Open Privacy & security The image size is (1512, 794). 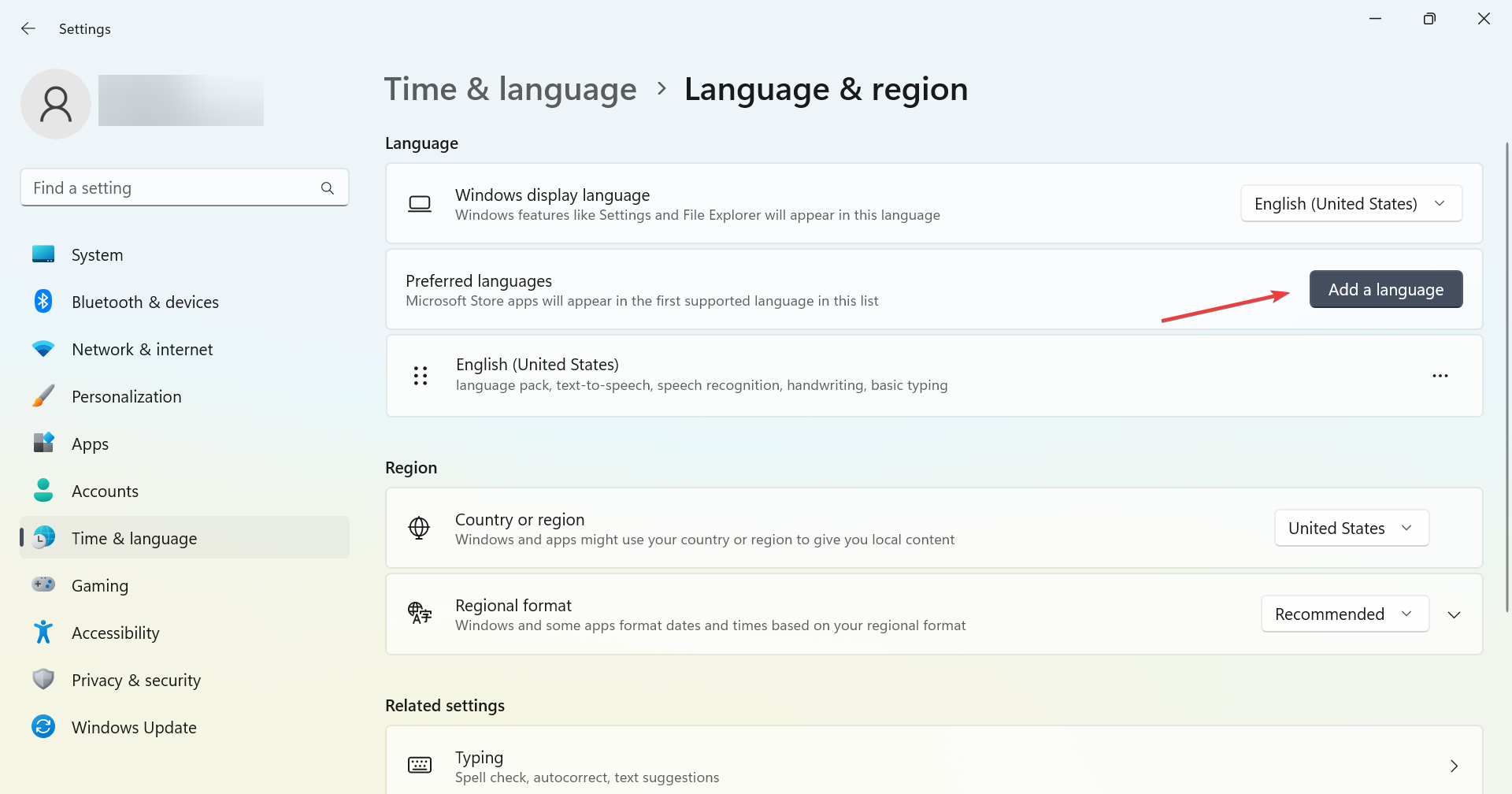(184, 680)
